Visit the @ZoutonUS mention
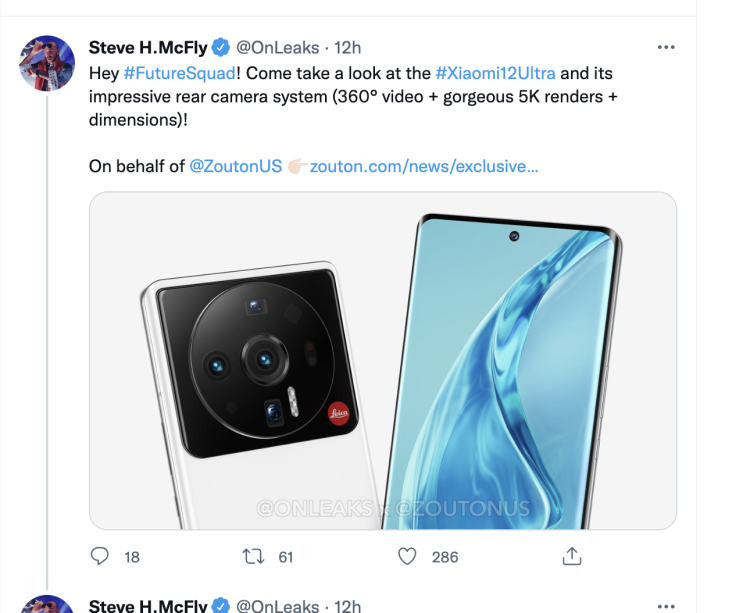 (236, 166)
